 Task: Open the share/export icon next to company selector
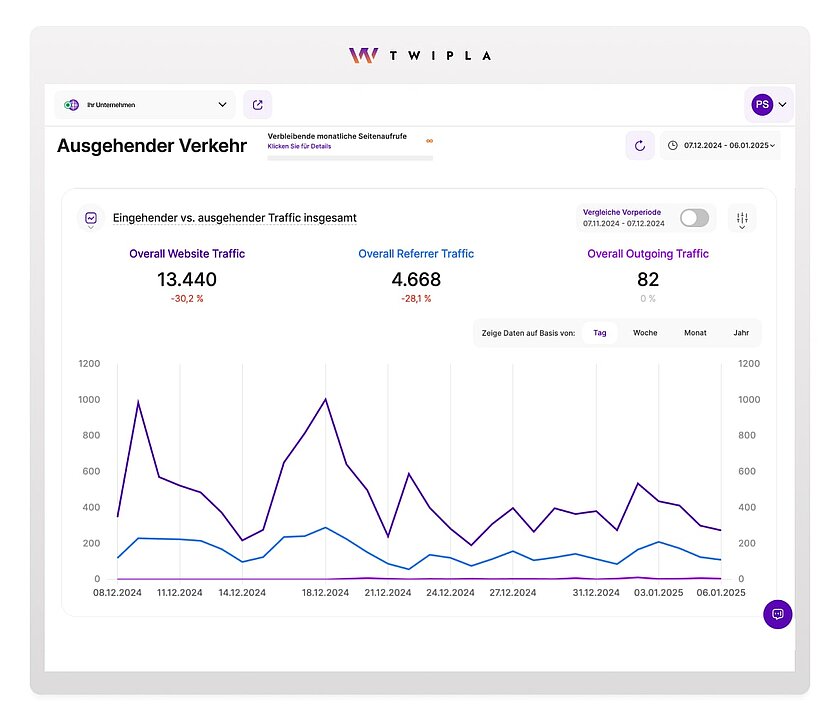pyautogui.click(x=258, y=104)
